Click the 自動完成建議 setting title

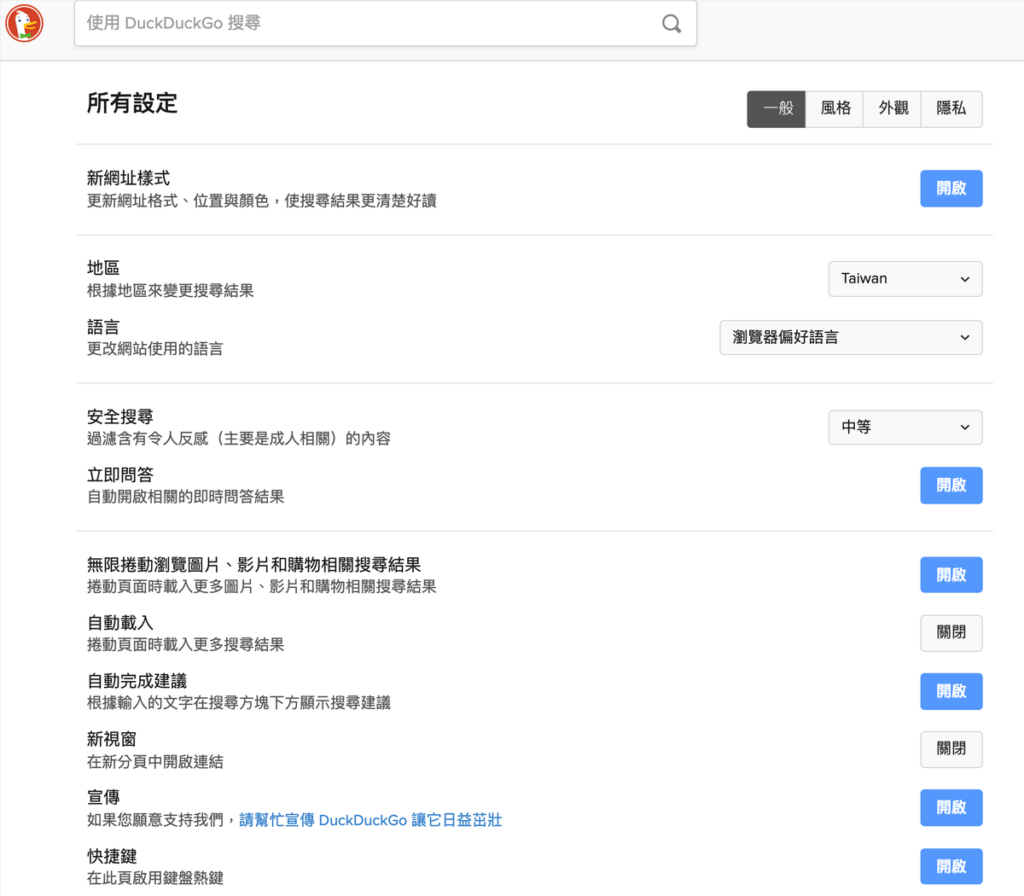tap(136, 681)
